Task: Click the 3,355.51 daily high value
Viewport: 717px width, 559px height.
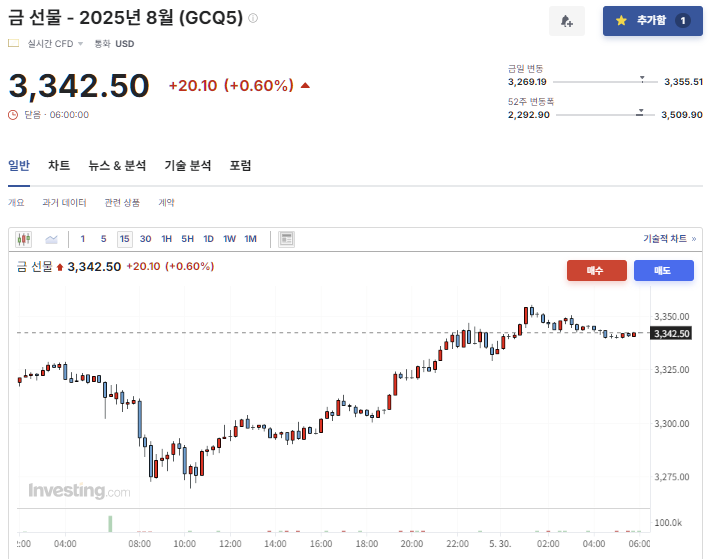Action: (683, 82)
